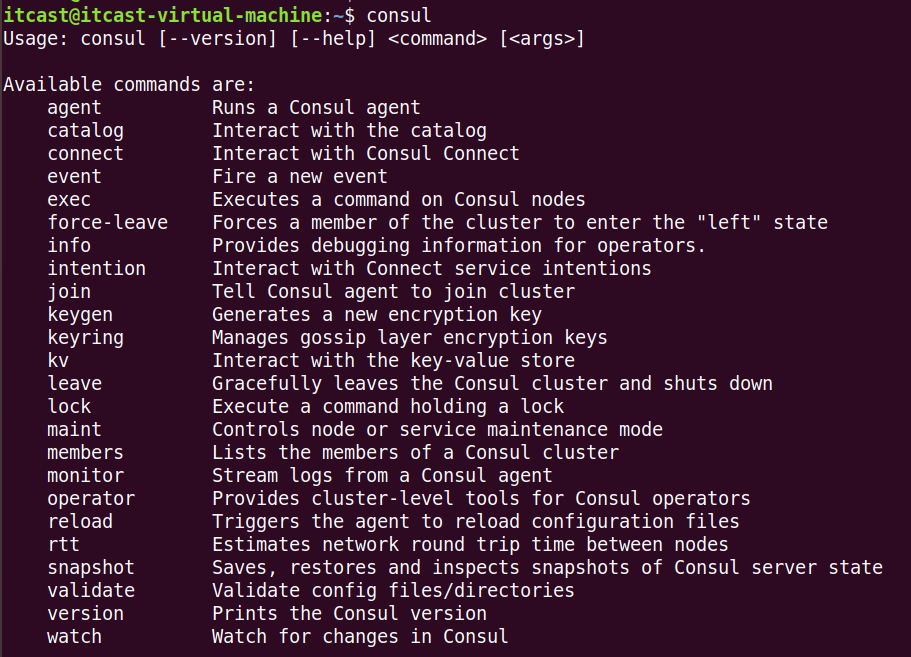Select the 'watch' command entry
Viewport: 911px width, 657px height.
(x=74, y=637)
